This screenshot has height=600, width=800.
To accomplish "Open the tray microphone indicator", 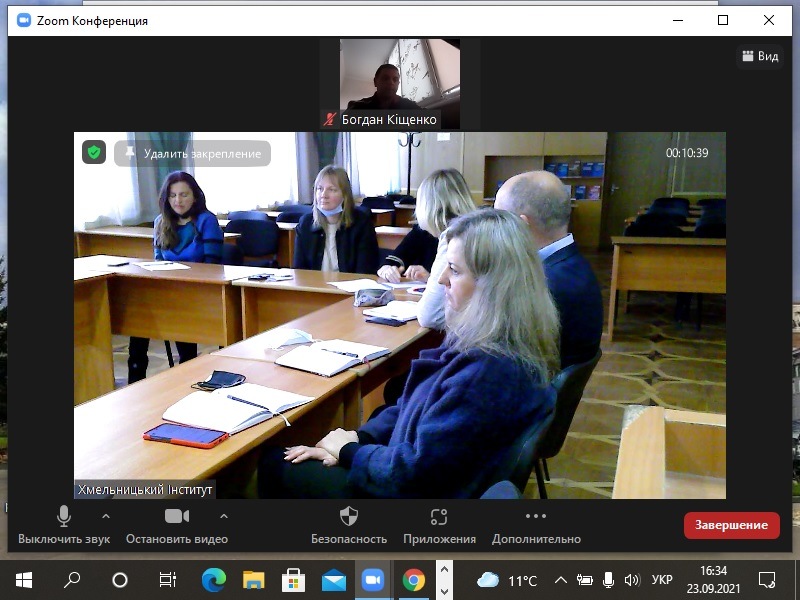I will pyautogui.click(x=608, y=580).
